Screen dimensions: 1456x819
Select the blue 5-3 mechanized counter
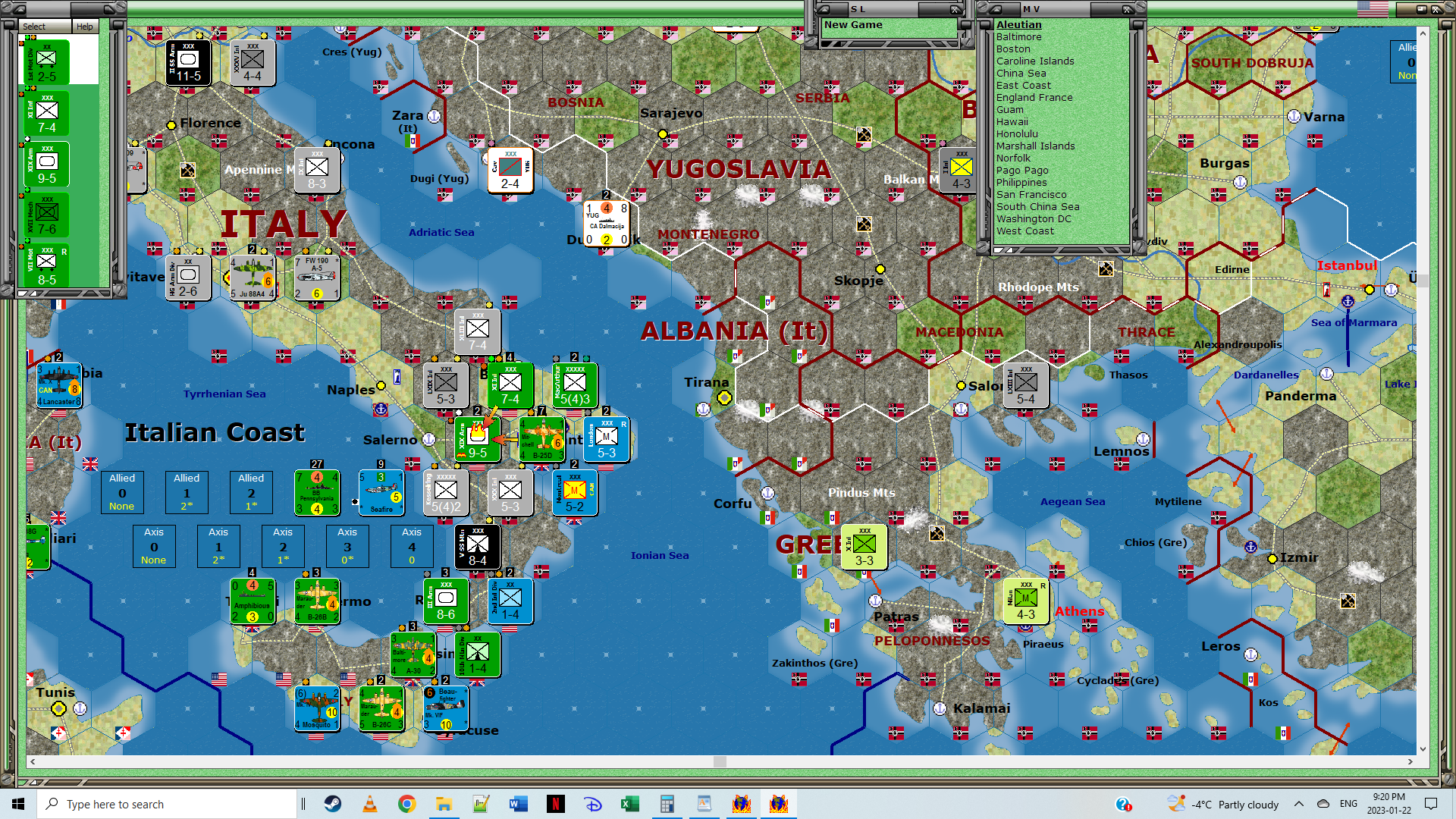(x=607, y=439)
